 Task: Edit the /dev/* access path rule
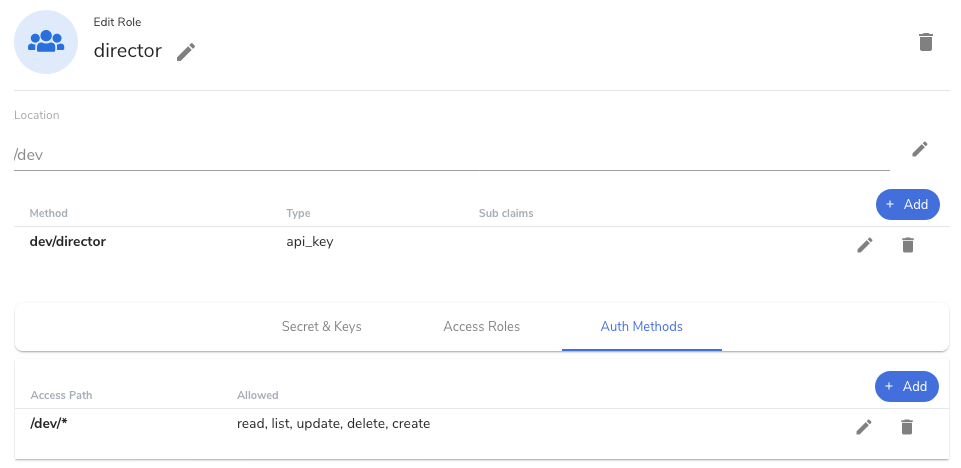click(865, 427)
